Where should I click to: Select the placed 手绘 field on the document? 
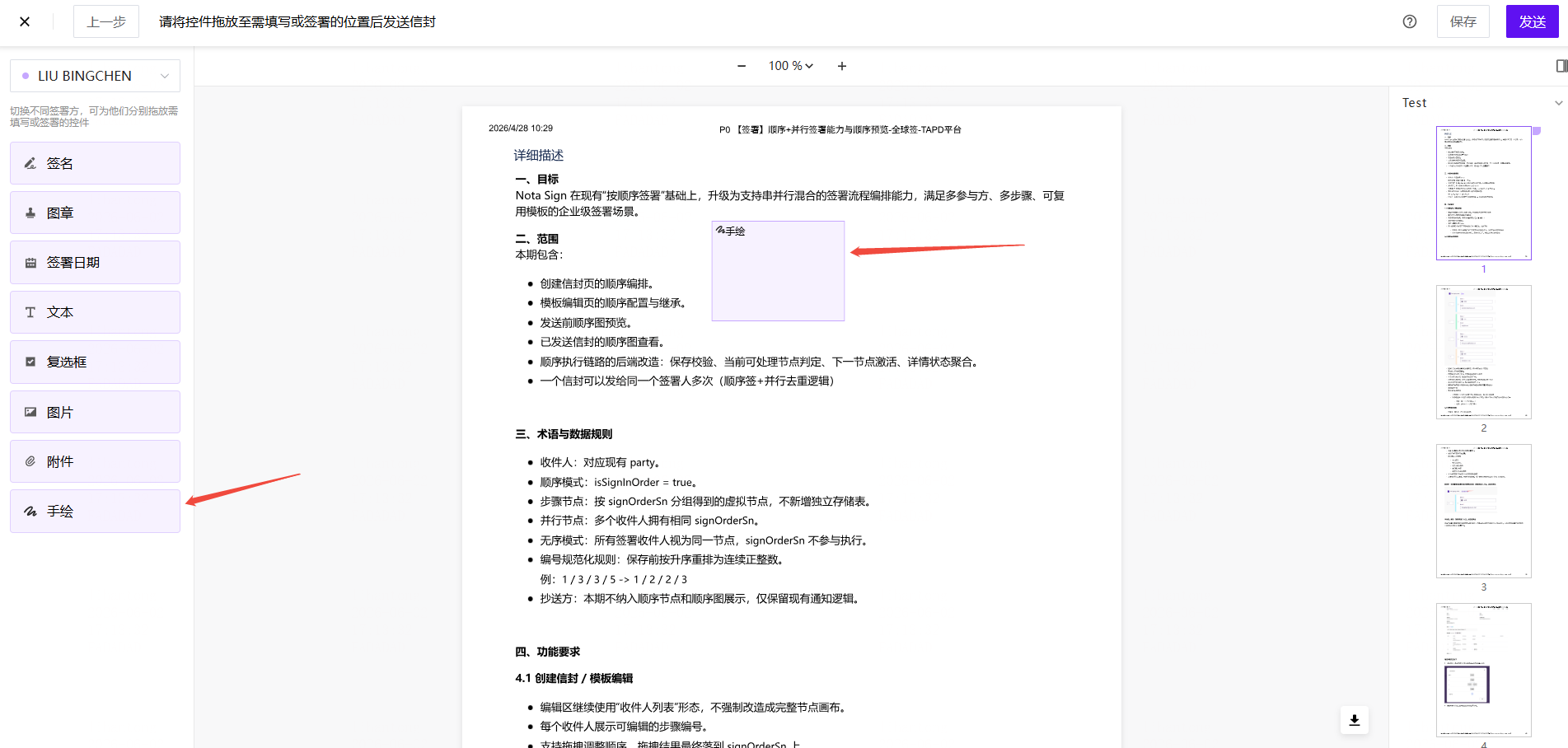point(778,271)
